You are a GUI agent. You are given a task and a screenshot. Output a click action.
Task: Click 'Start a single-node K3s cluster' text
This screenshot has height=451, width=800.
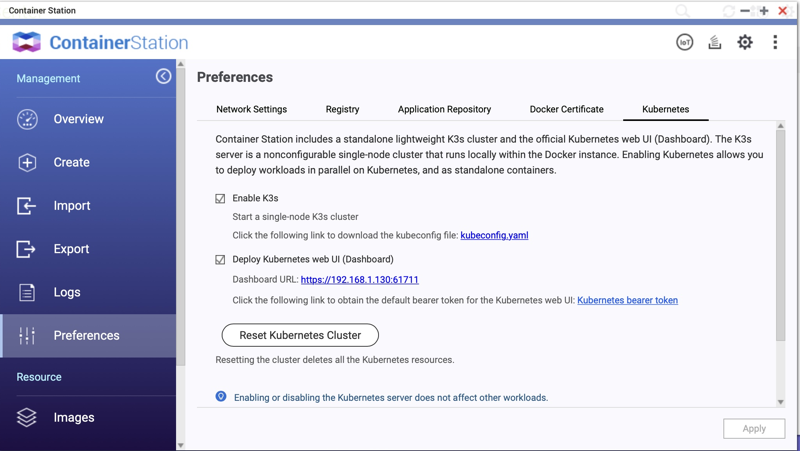pos(295,217)
